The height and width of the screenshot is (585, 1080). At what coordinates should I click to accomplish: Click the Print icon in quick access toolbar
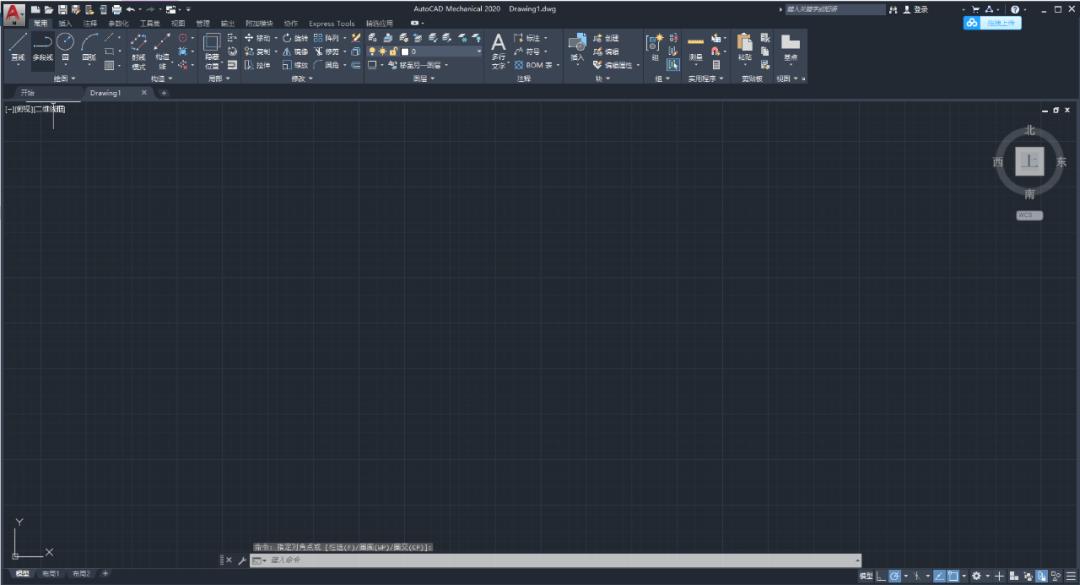pos(116,9)
